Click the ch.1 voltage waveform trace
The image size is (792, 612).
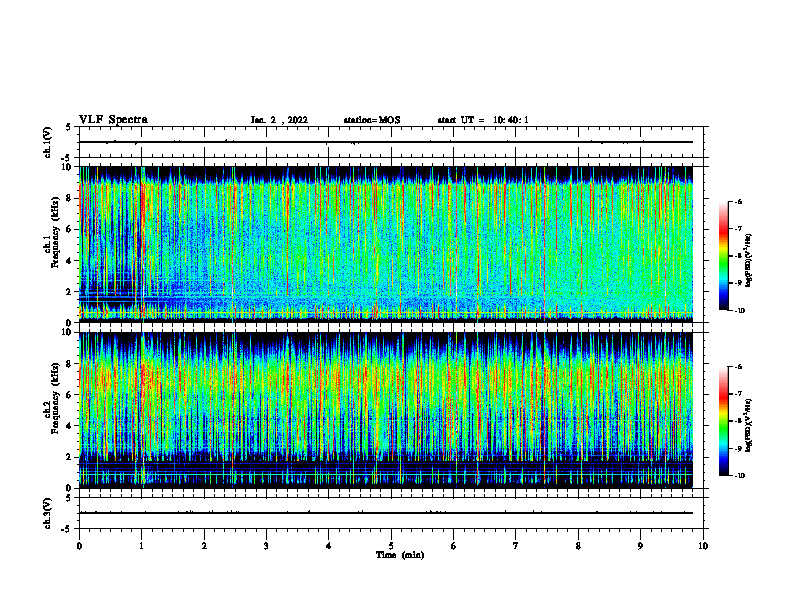(386, 142)
